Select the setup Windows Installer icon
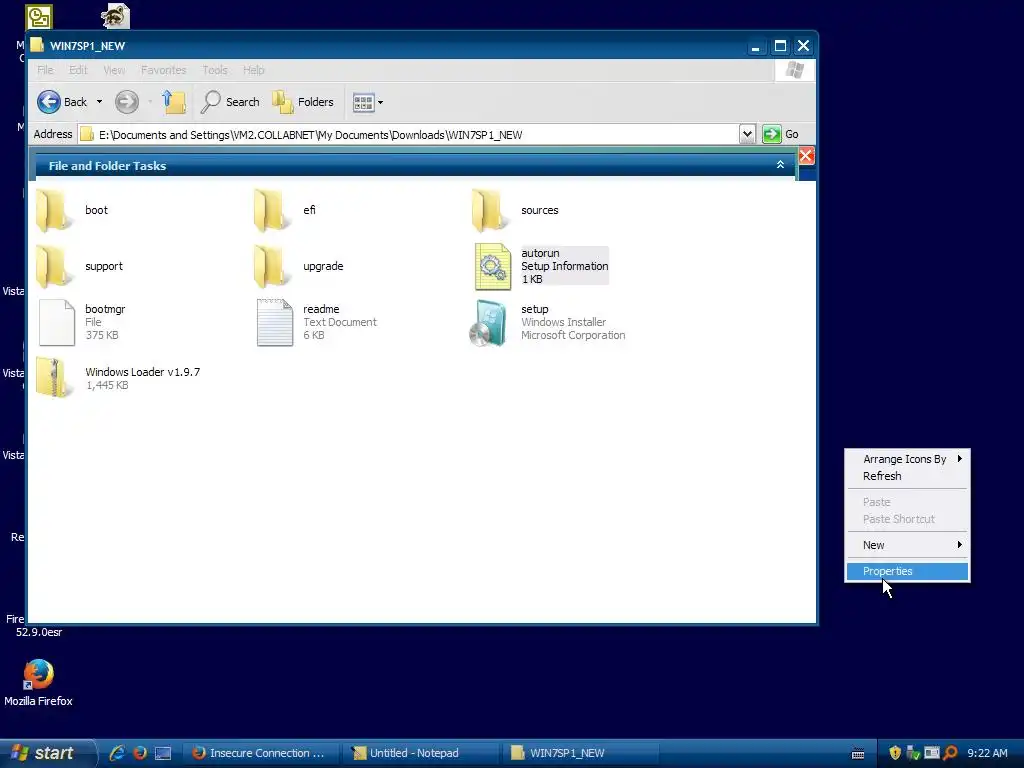Image resolution: width=1024 pixels, height=768 pixels. (488, 323)
